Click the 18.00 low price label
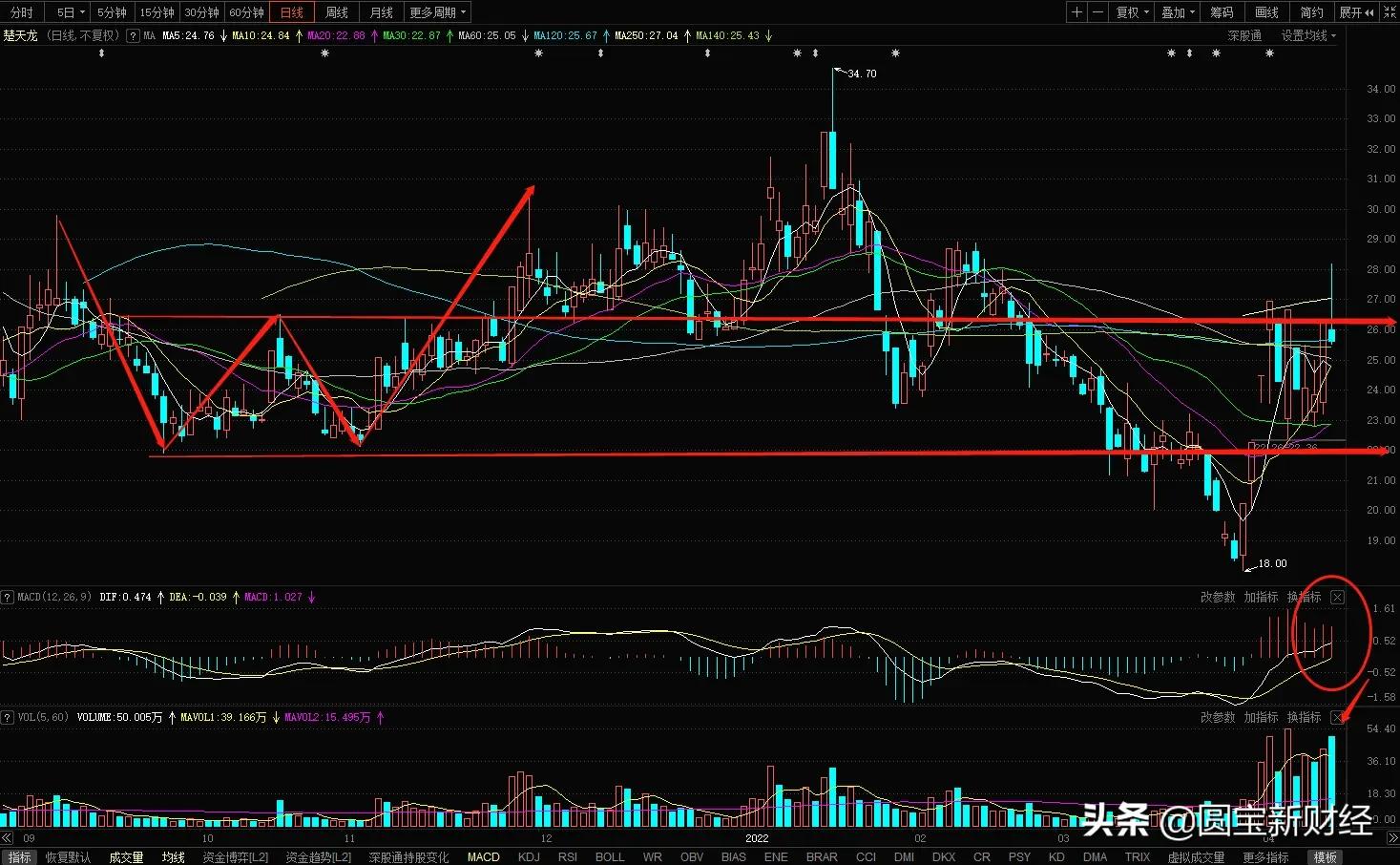Image resolution: width=1400 pixels, height=865 pixels. [1272, 563]
